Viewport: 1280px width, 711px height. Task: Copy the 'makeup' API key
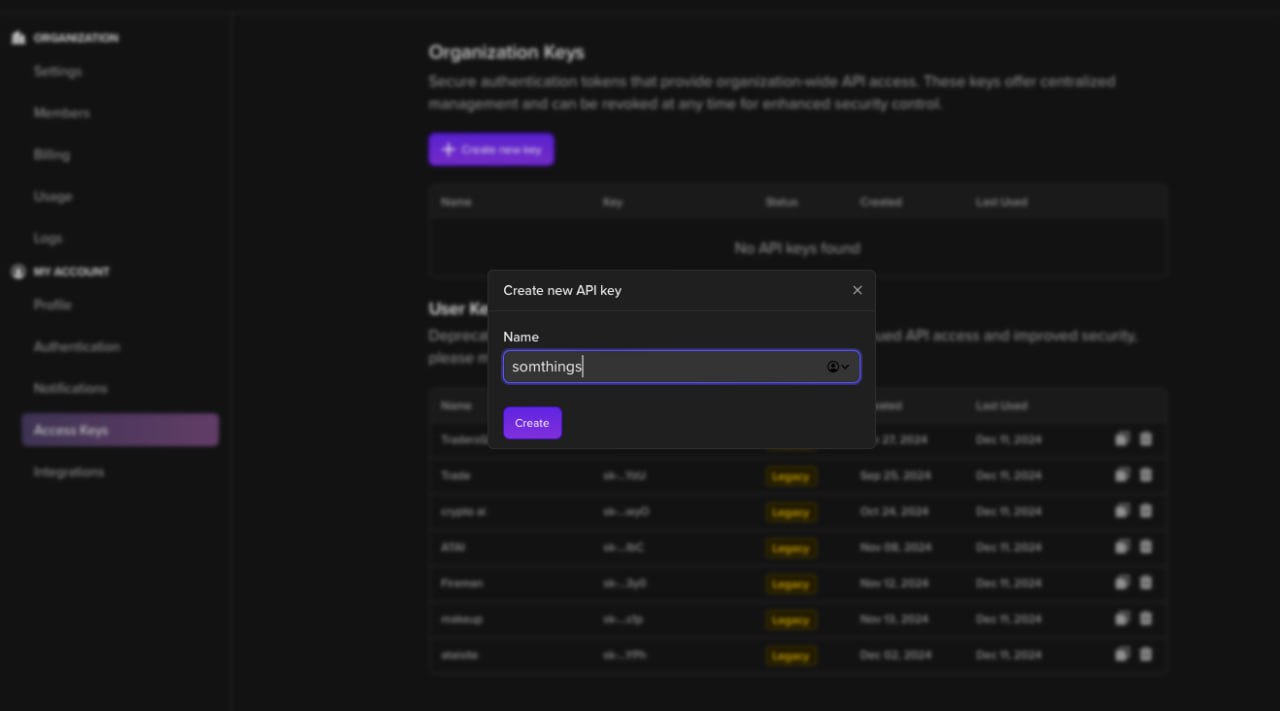(x=1122, y=618)
